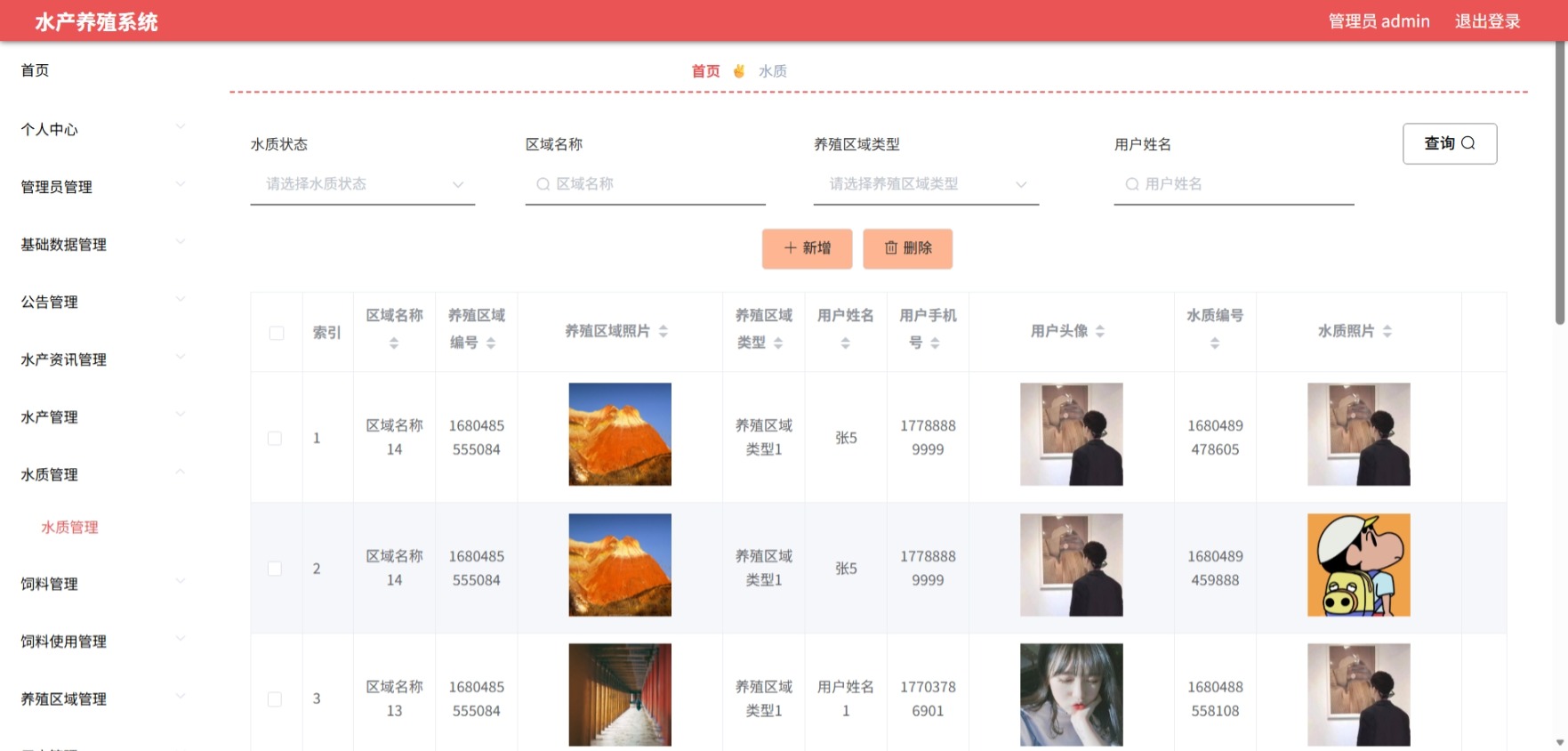The width and height of the screenshot is (1568, 751).
Task: Click 区域名称13 cell in row 3
Action: 394,699
